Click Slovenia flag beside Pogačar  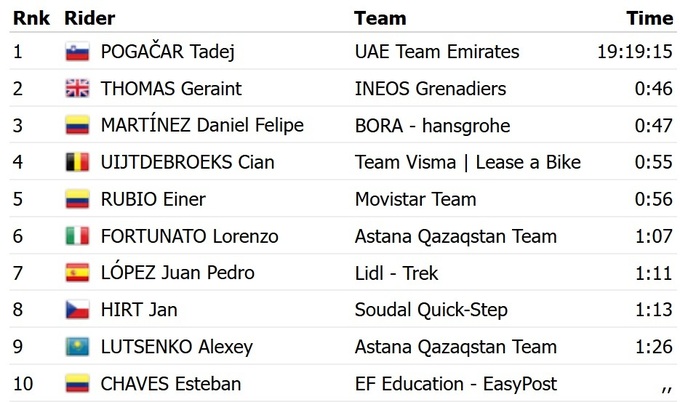(77, 52)
